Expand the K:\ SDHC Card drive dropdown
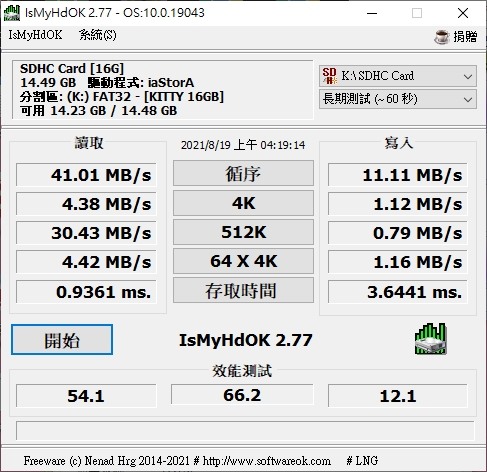The width and height of the screenshot is (487, 472). coord(398,76)
